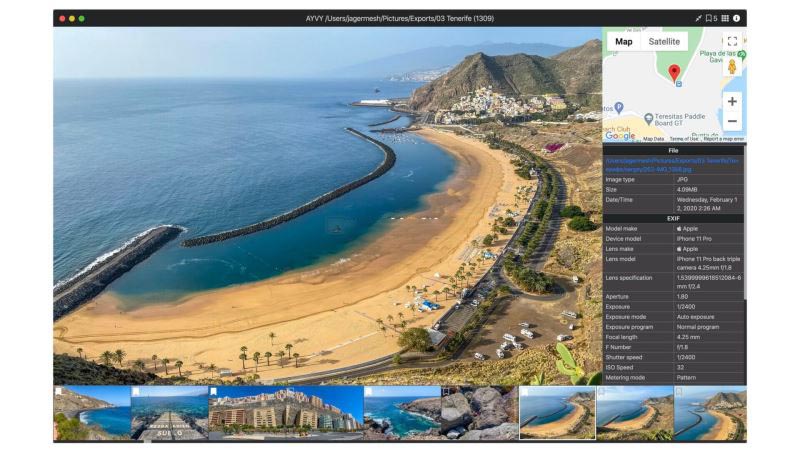Click the Auto exposure value

[695, 317]
